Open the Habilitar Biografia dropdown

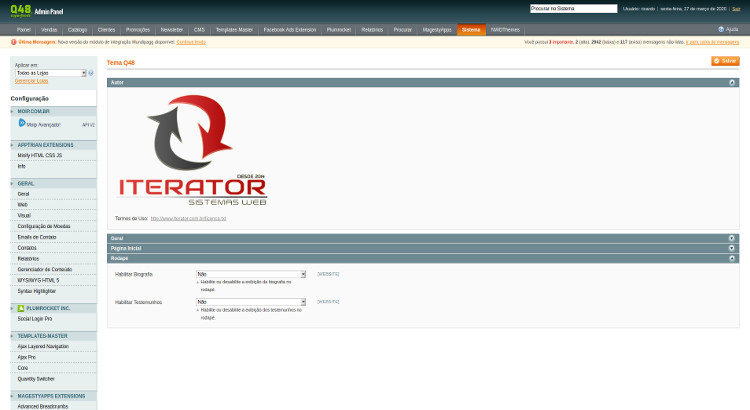(x=251, y=274)
